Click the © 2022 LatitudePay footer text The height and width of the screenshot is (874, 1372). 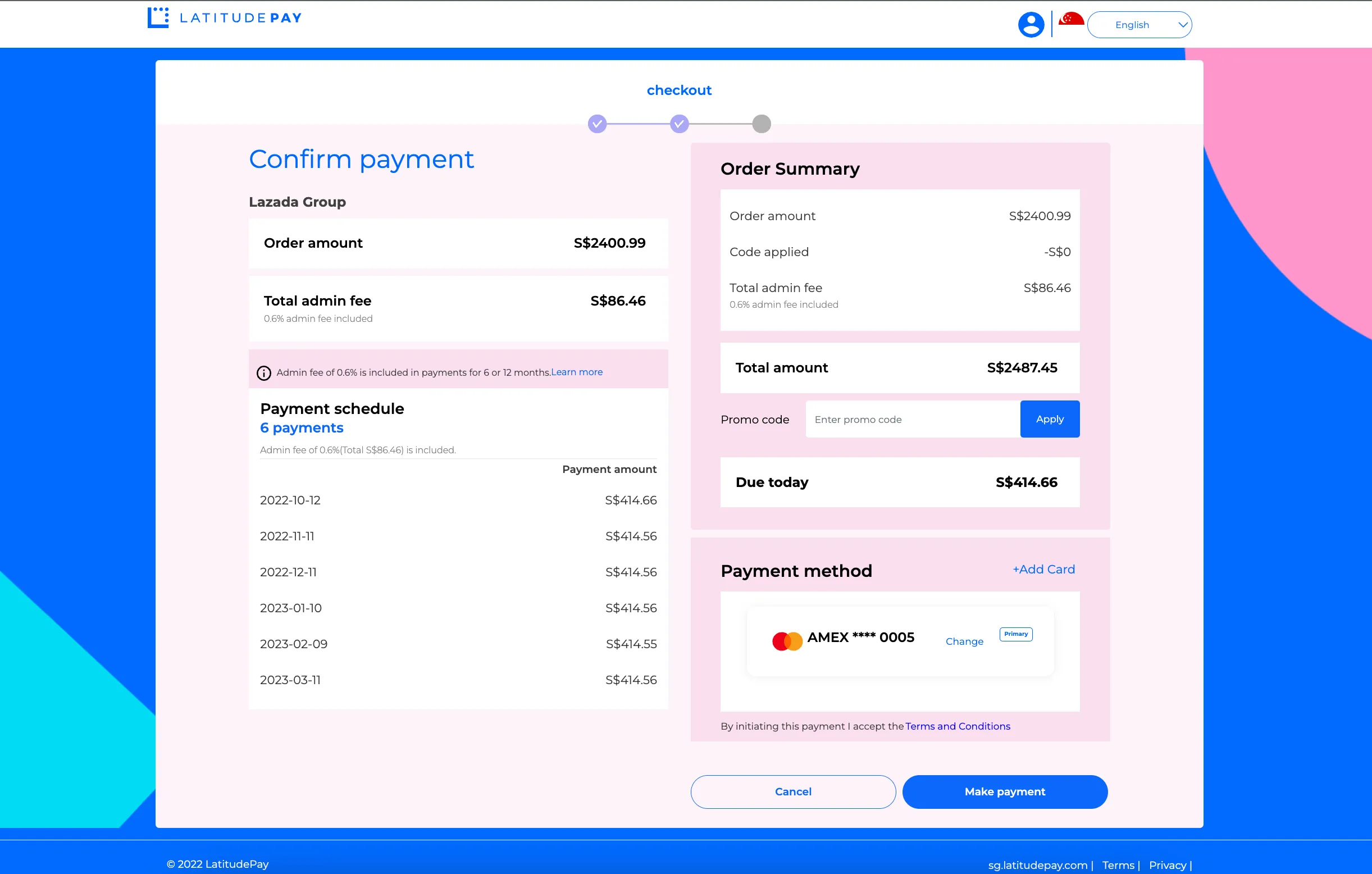218,864
